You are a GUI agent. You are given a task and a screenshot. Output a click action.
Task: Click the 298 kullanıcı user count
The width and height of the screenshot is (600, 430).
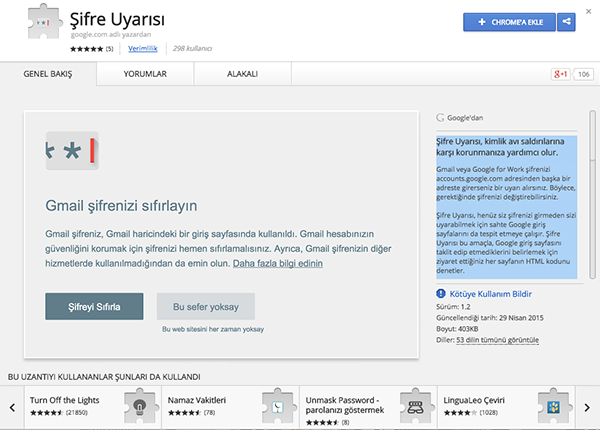[x=192, y=49]
